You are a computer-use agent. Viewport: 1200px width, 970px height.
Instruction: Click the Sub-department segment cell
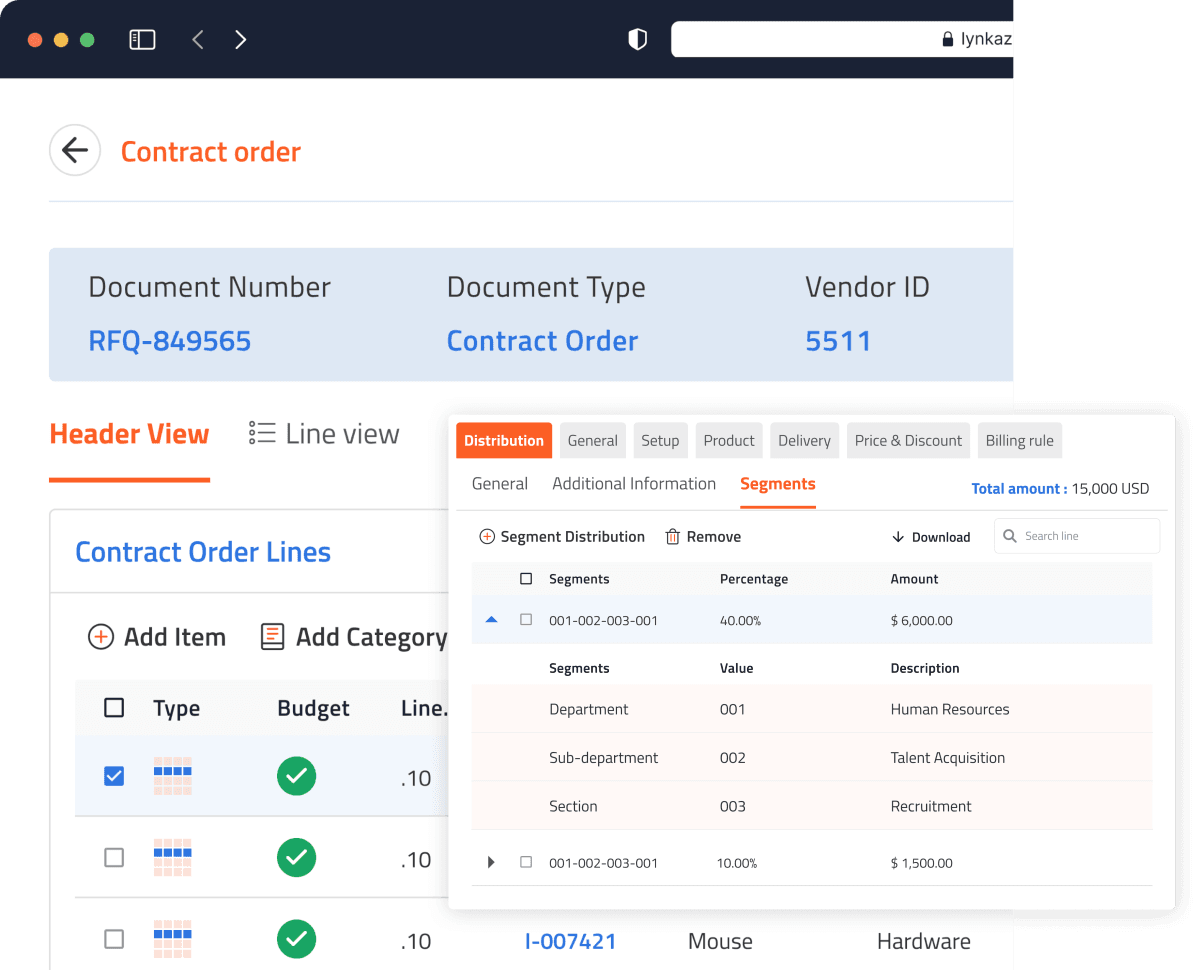(604, 758)
